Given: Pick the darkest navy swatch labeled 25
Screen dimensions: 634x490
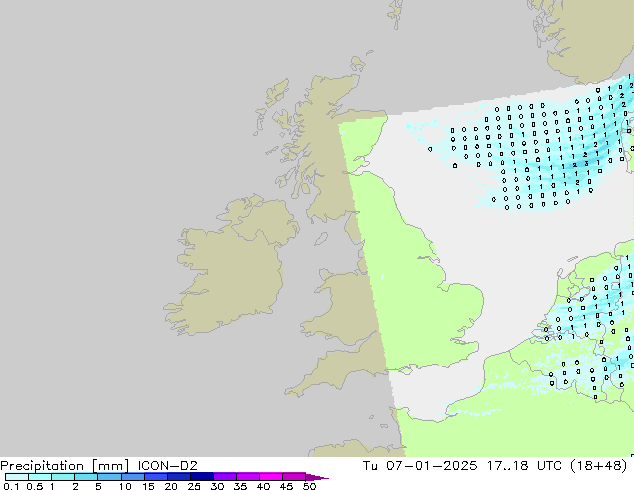Looking at the screenshot, I should [x=202, y=477].
